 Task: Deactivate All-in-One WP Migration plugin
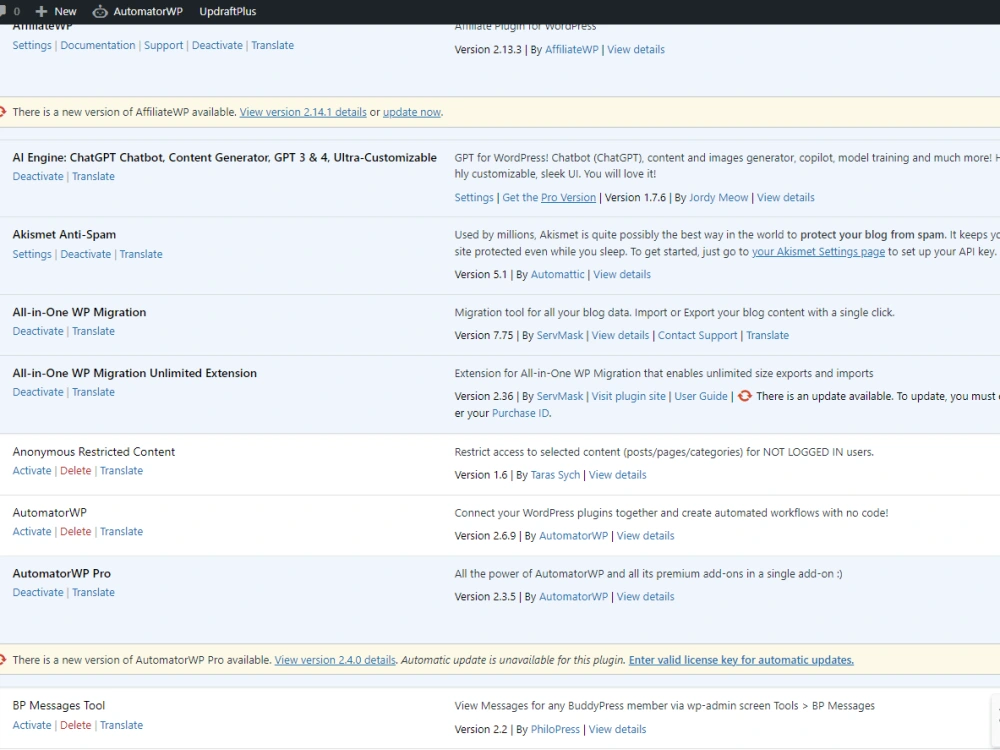(x=38, y=331)
